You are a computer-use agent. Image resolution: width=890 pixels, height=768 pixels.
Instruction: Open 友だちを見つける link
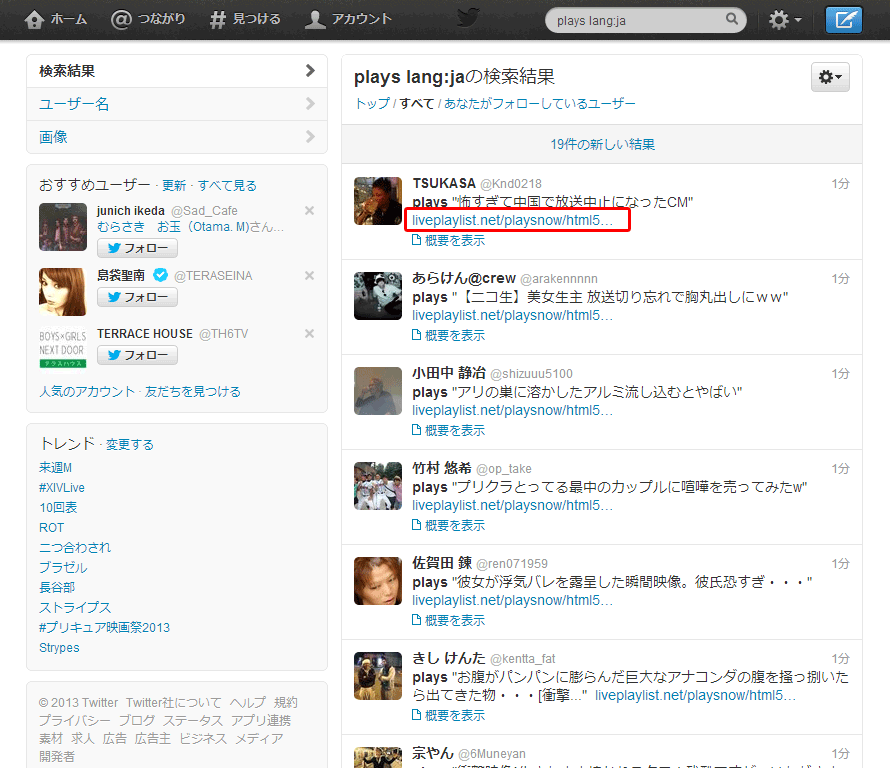pyautogui.click(x=192, y=392)
